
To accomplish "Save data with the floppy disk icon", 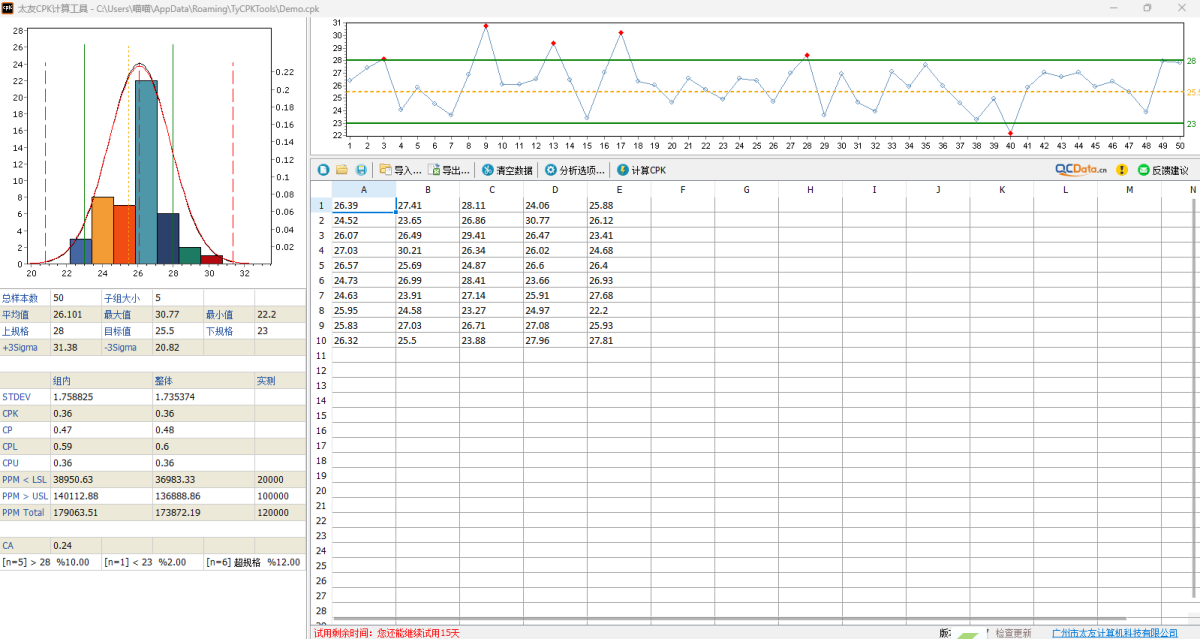I will coord(361,170).
